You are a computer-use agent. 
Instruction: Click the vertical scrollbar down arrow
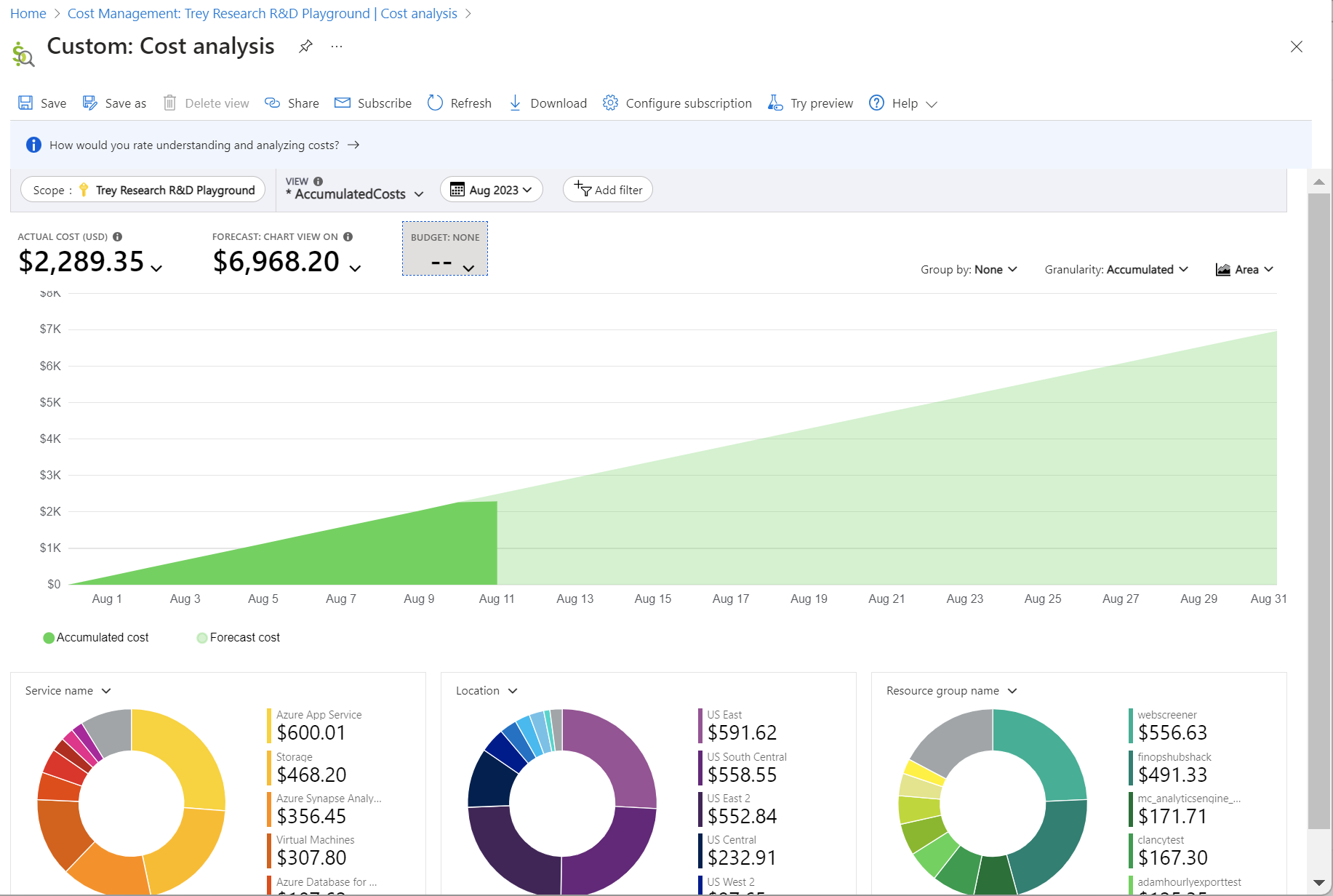click(x=1319, y=883)
